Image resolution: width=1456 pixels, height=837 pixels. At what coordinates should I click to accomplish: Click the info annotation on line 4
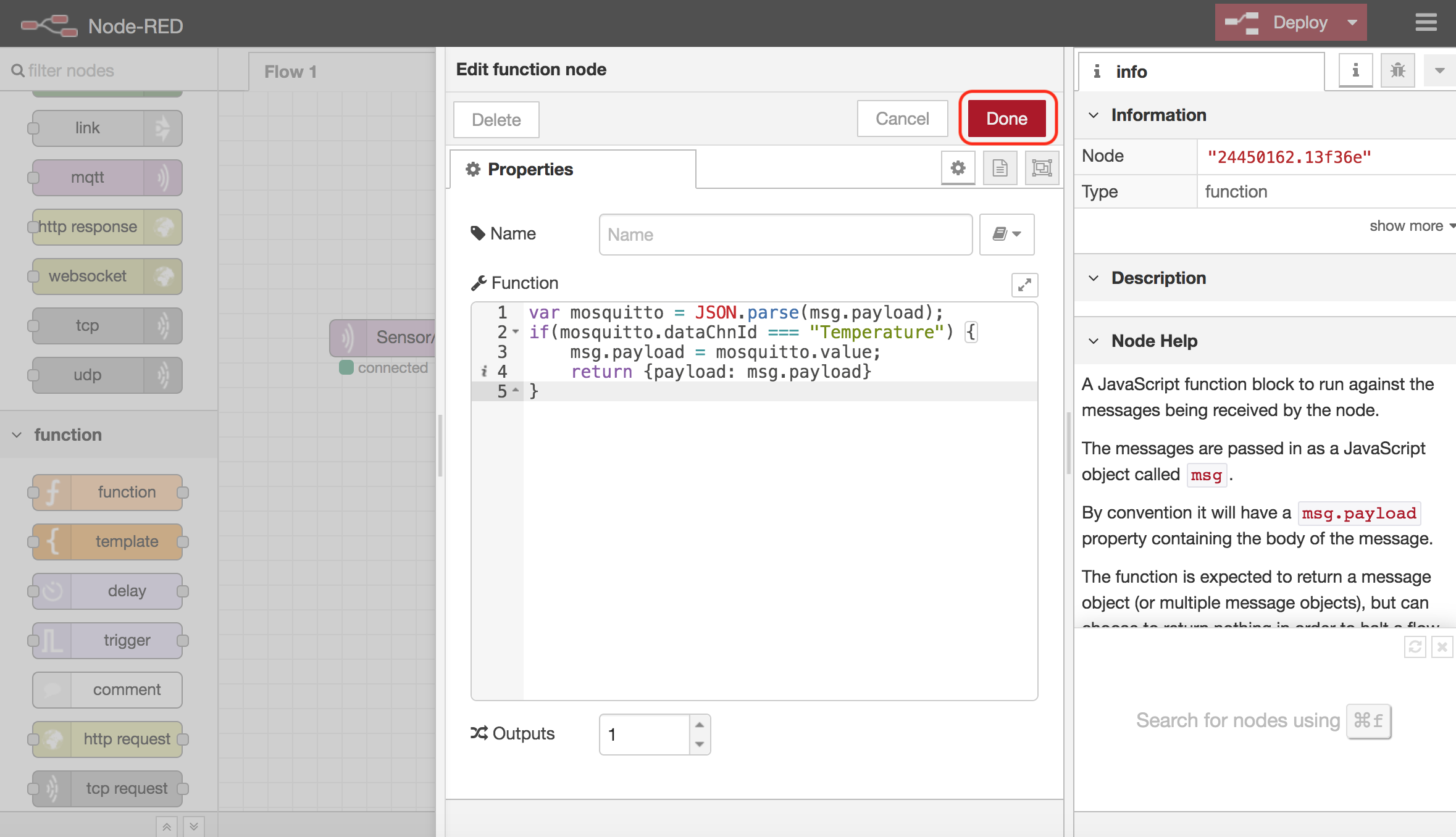[484, 372]
